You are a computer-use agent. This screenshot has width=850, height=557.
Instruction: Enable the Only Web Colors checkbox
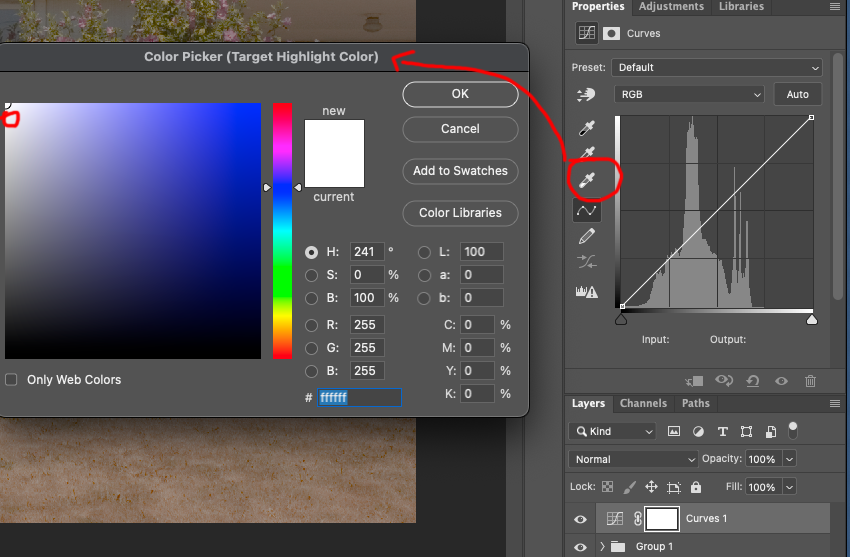[x=11, y=380]
